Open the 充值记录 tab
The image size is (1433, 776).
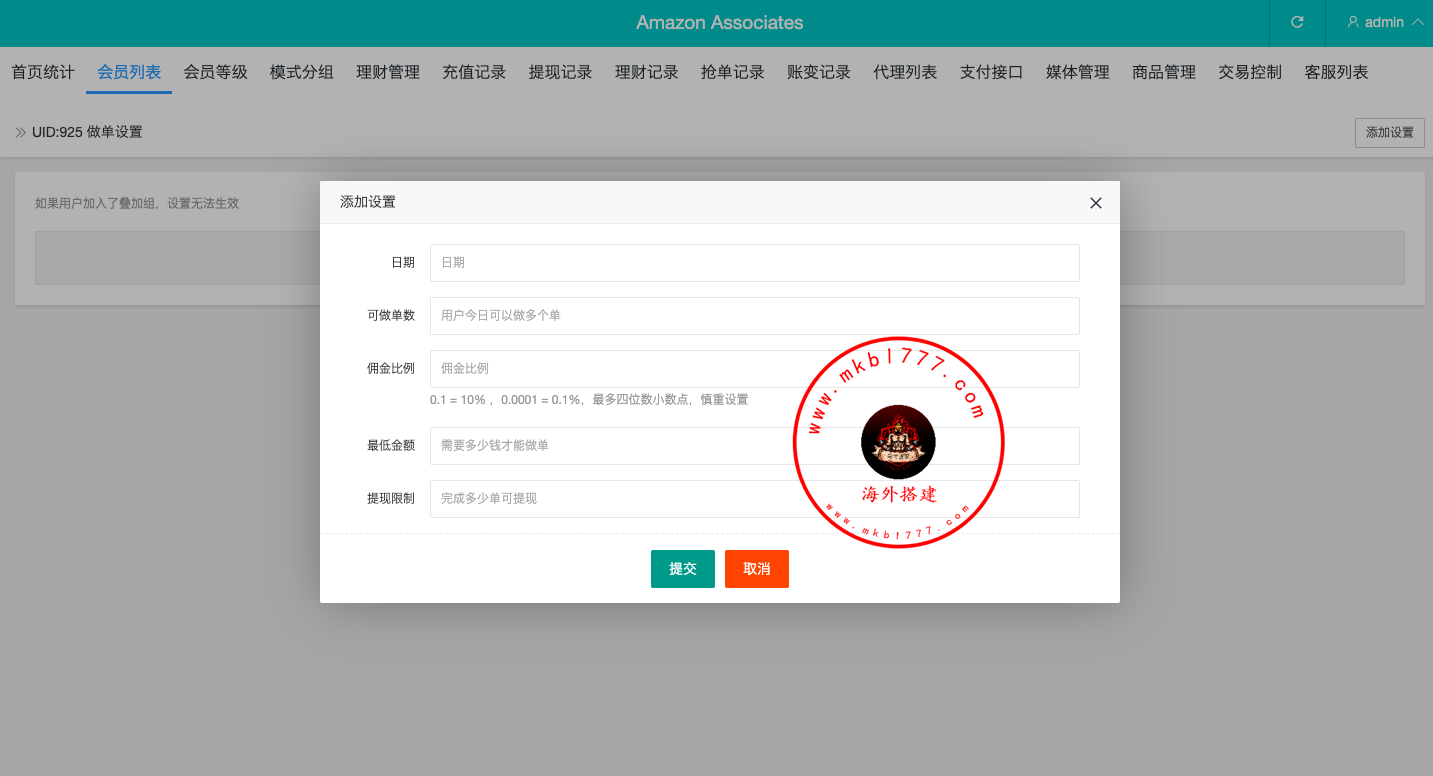tap(474, 72)
